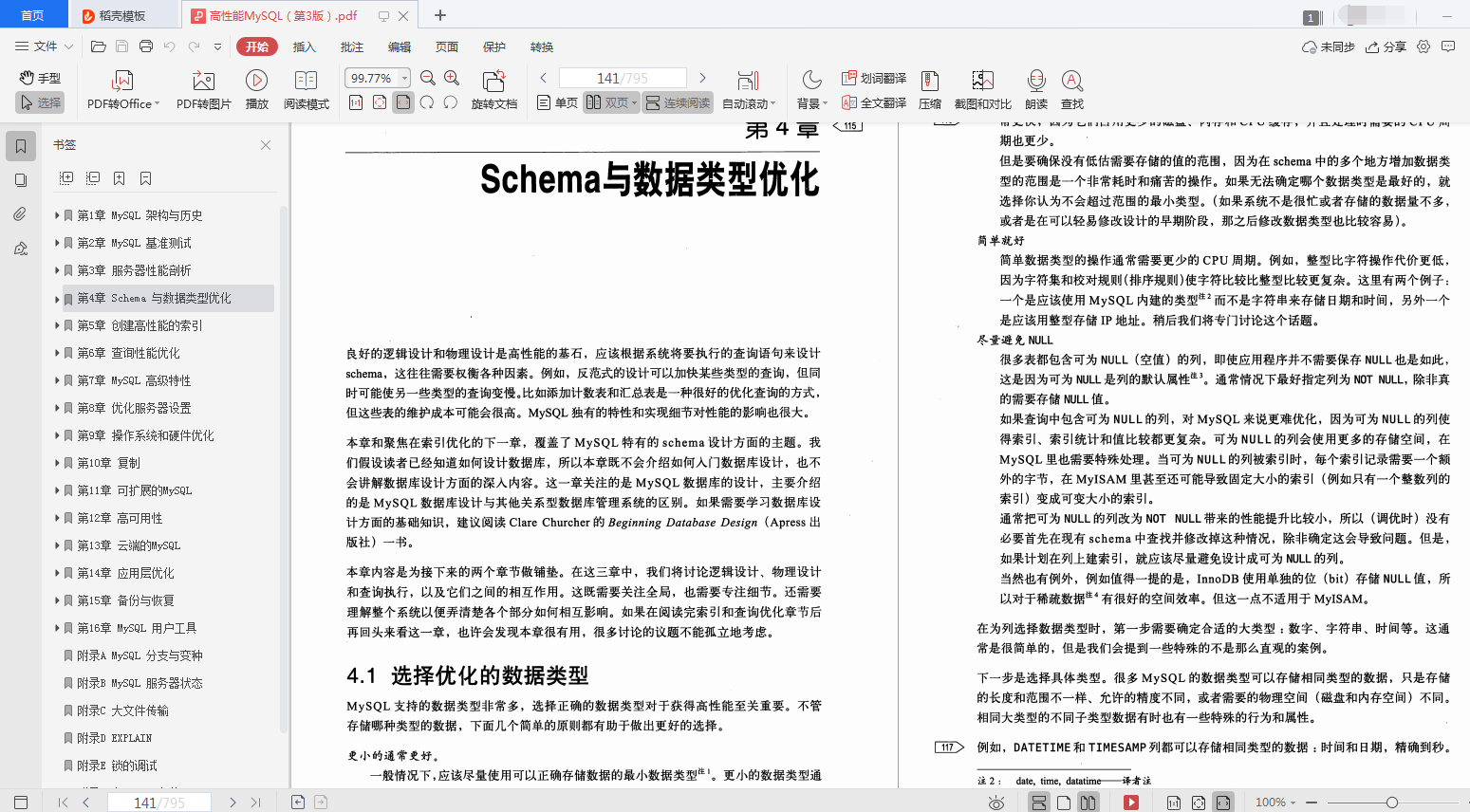The width and height of the screenshot is (1470, 812).
Task: Click the eye protection icon in status bar
Action: pyautogui.click(x=996, y=803)
